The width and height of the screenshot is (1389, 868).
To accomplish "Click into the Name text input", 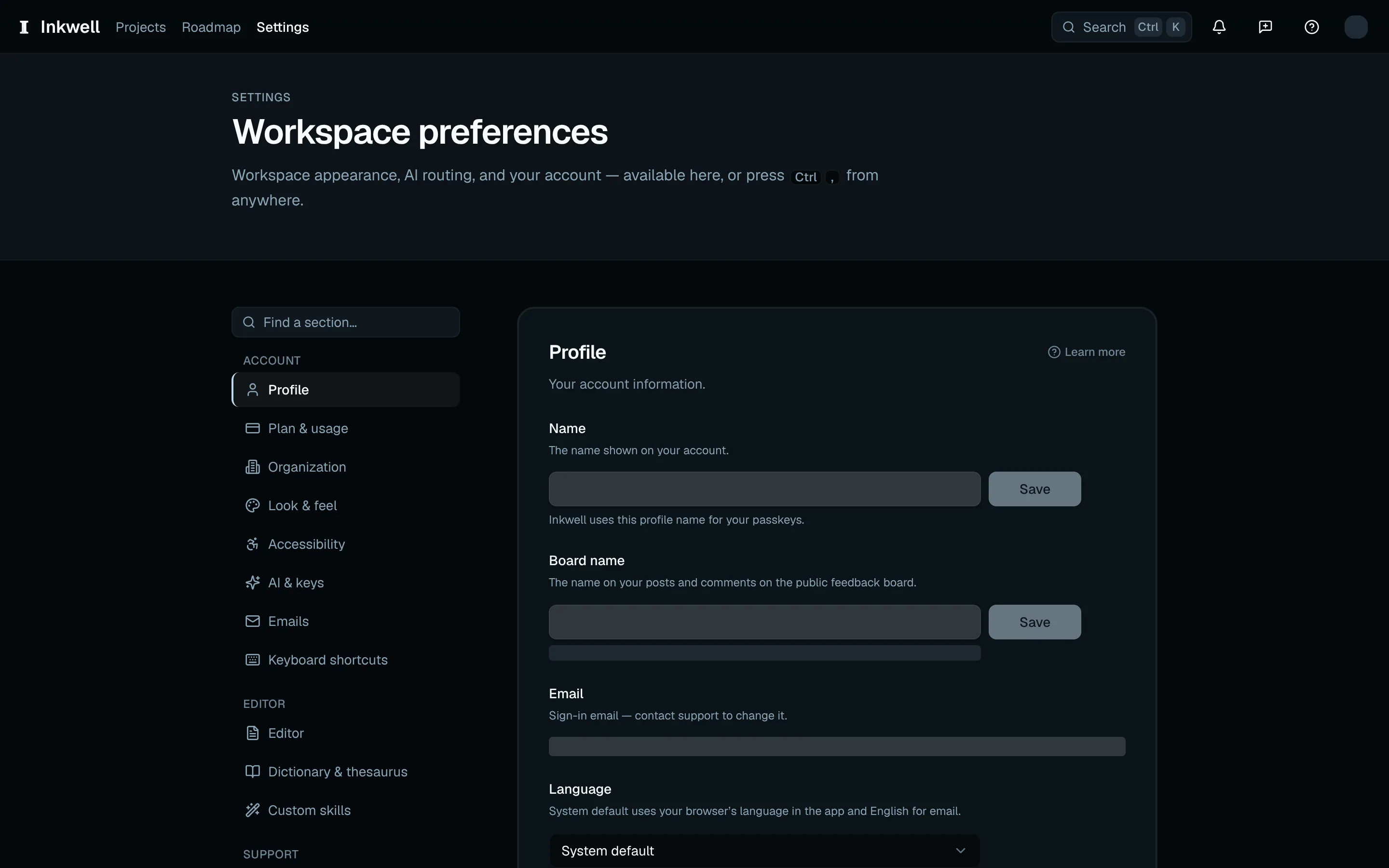I will [764, 489].
